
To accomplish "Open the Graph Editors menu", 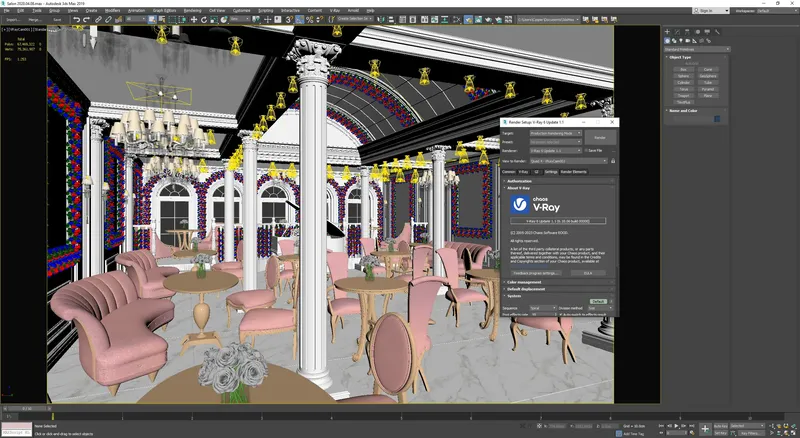I will point(164,11).
